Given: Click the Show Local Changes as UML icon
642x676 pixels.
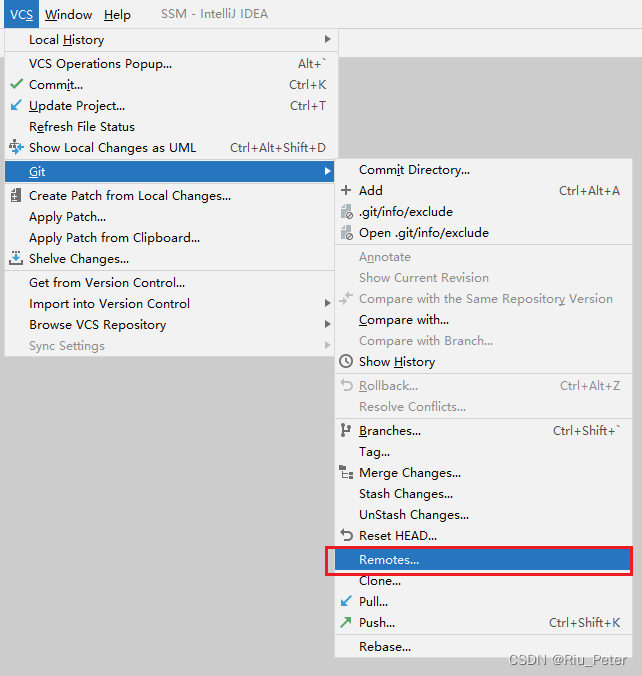Looking at the screenshot, I should (x=16, y=147).
